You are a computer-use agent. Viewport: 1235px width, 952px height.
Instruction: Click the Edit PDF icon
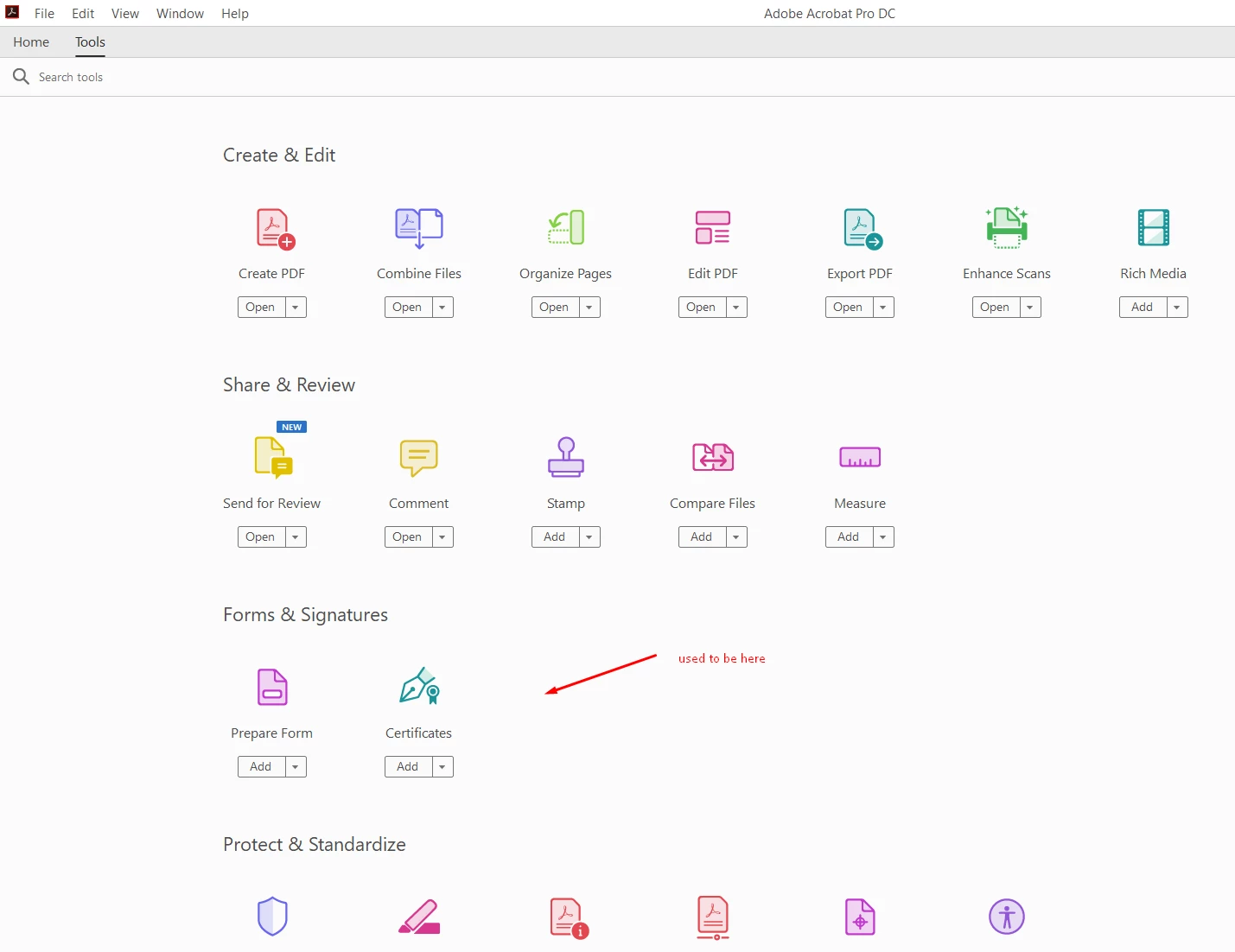[713, 227]
